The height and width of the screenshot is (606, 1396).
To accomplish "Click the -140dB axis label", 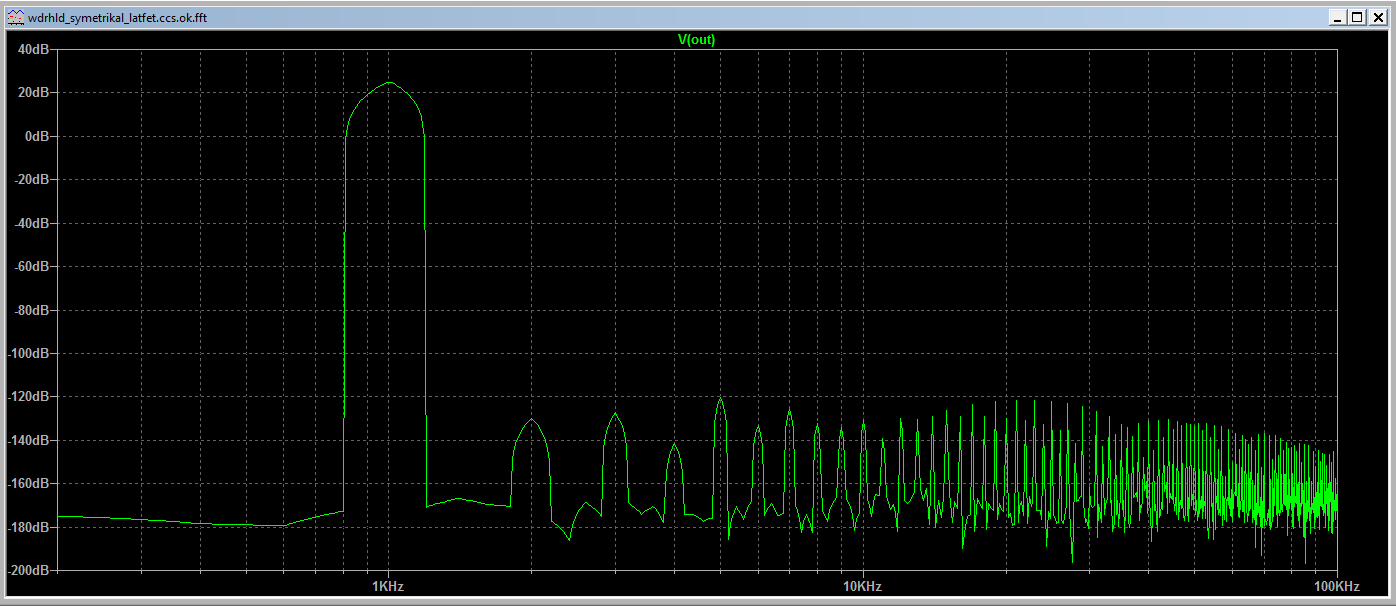I will pyautogui.click(x=29, y=440).
